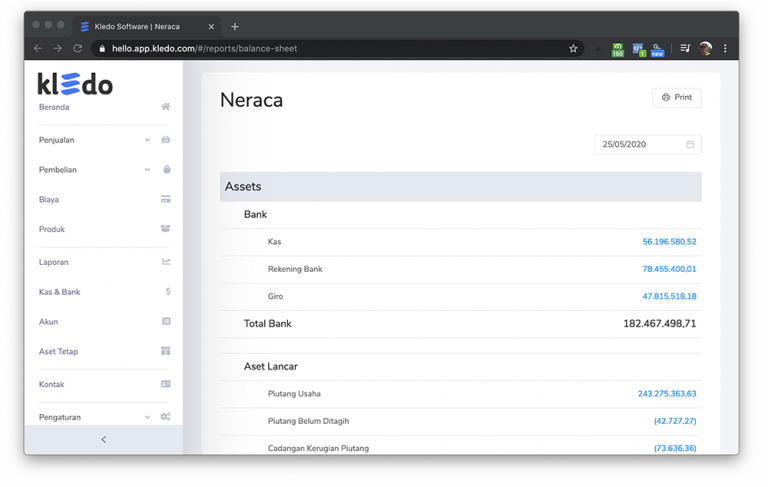
Task: Open the Chrome three-dot menu
Action: coord(725,49)
